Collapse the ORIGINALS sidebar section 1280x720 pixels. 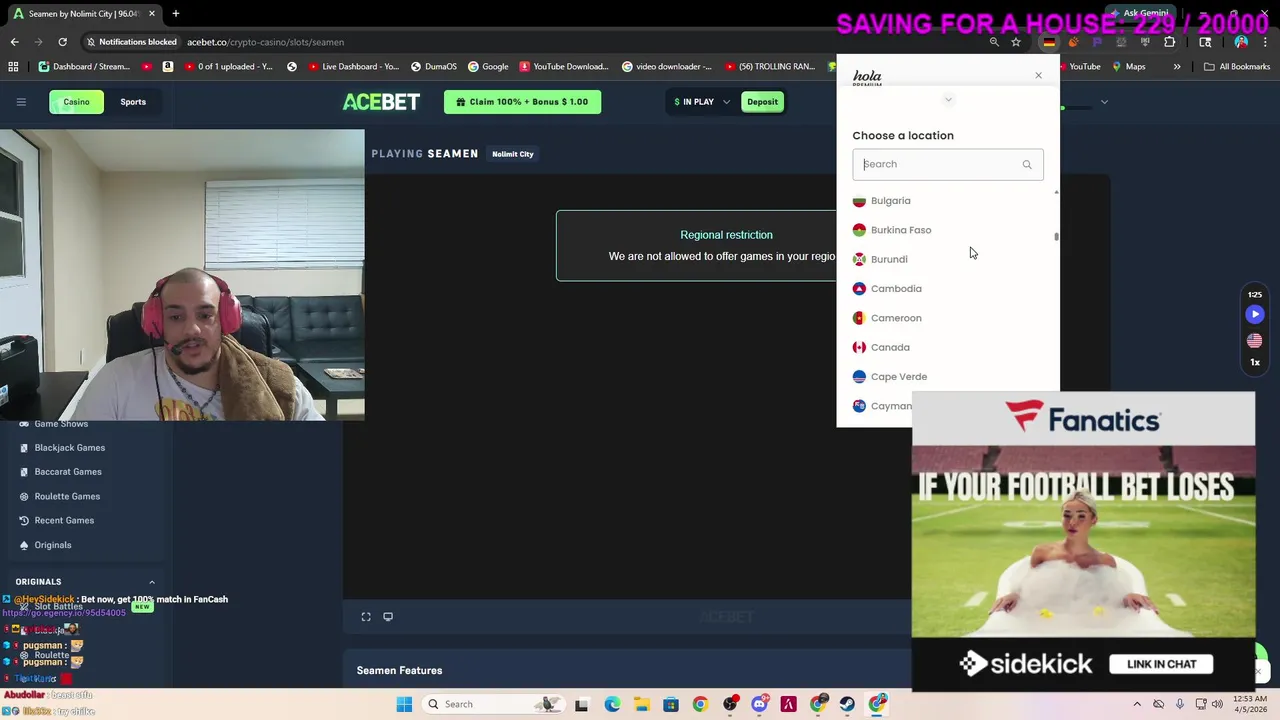[x=152, y=582]
